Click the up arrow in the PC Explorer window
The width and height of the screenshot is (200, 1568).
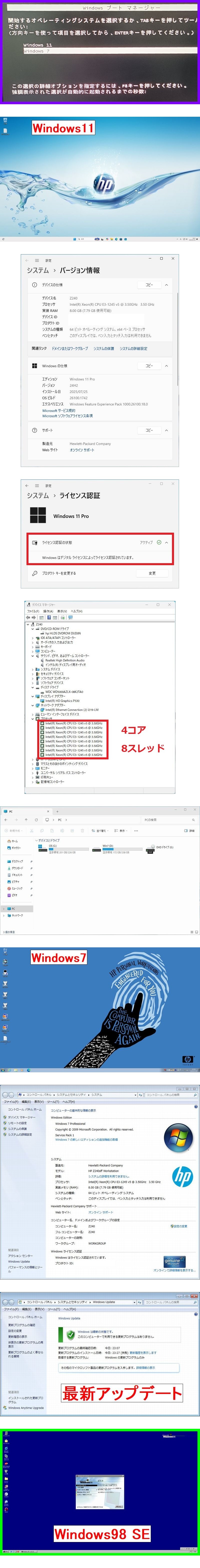pyautogui.click(x=26, y=820)
